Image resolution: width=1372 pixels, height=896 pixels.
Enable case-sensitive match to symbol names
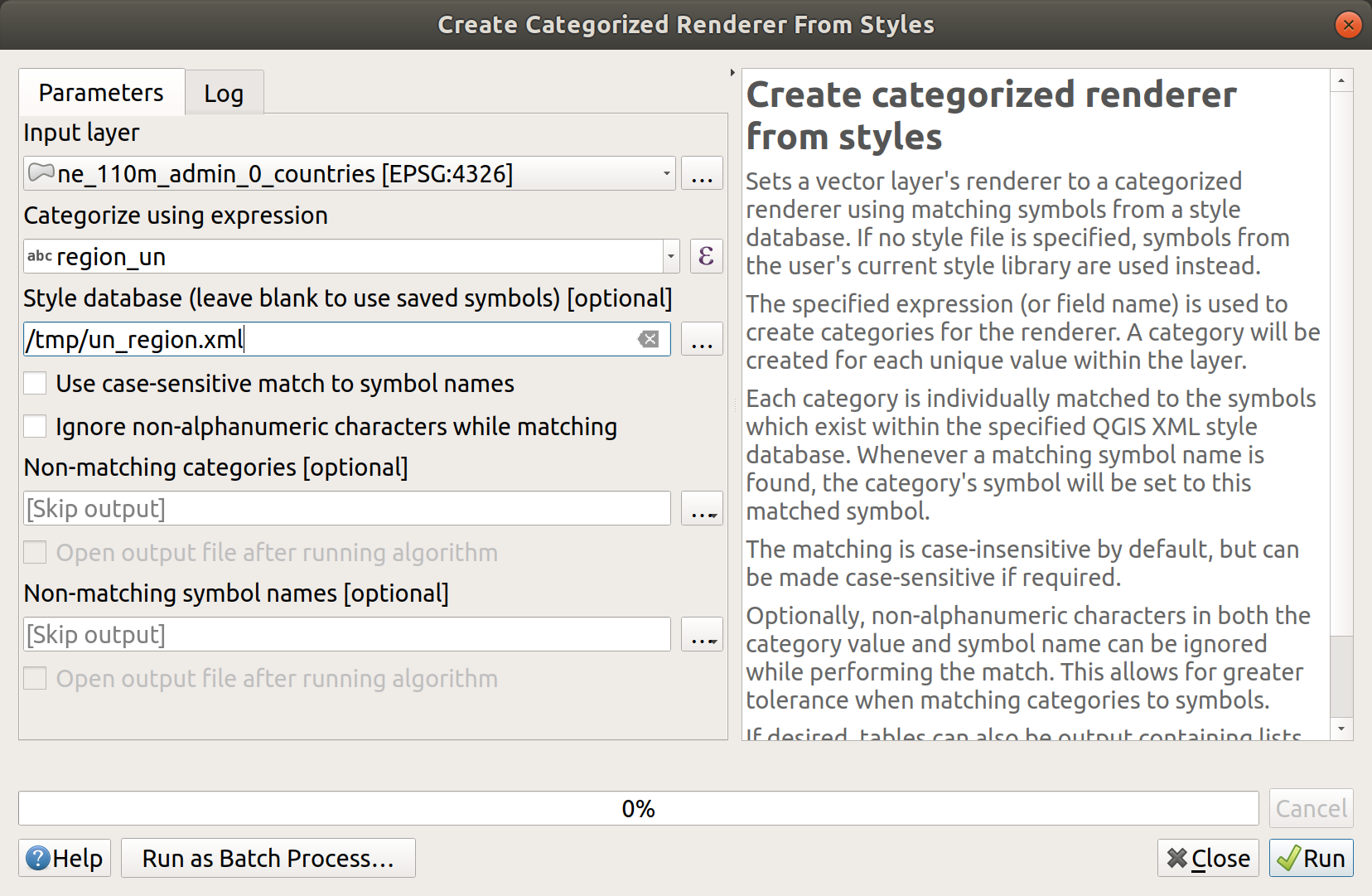tap(35, 383)
